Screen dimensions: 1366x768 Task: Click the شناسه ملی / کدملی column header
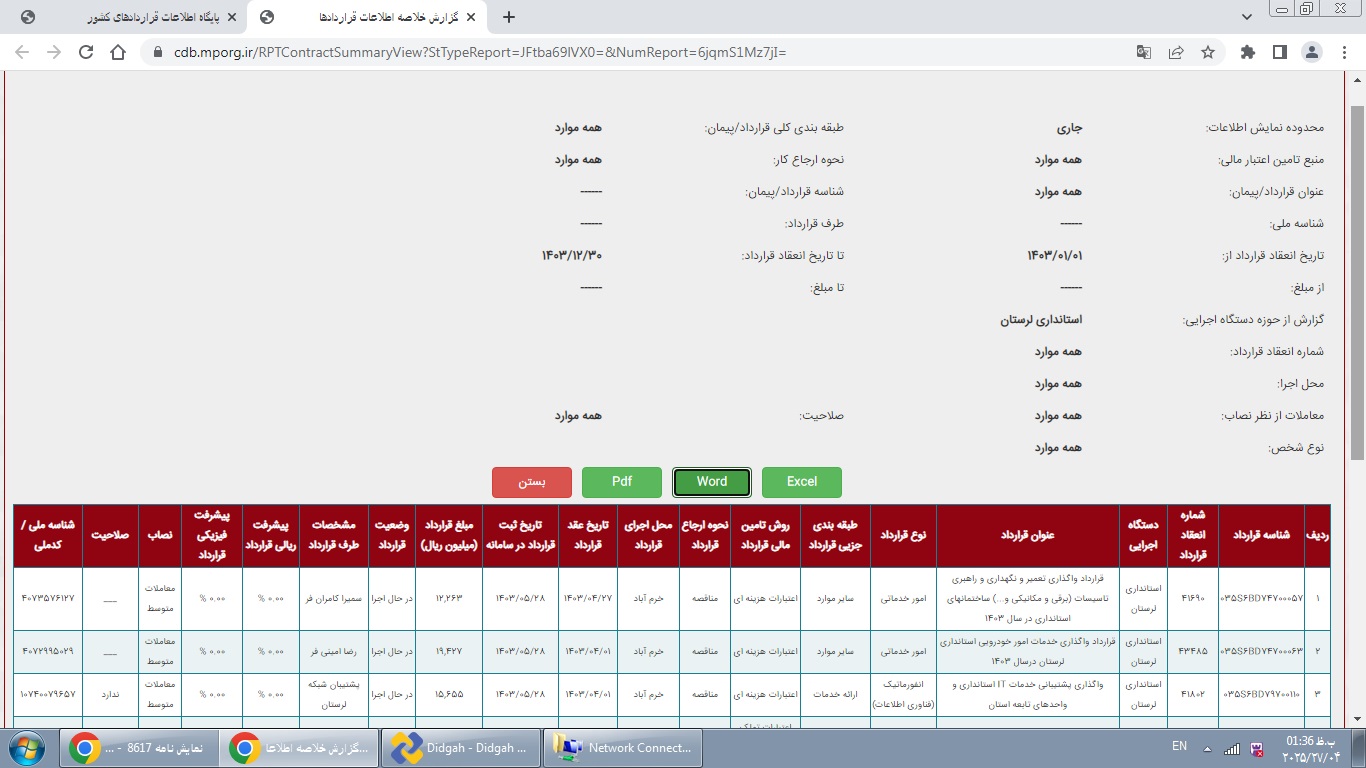pos(48,535)
